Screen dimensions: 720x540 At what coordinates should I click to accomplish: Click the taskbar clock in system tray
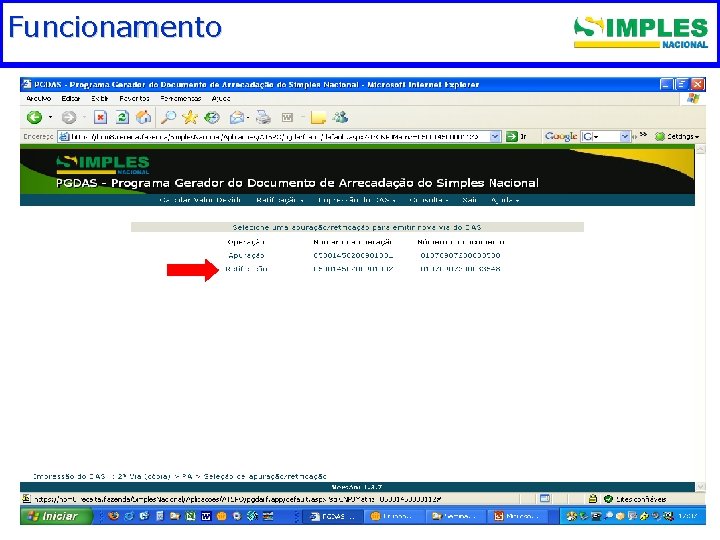[688, 516]
